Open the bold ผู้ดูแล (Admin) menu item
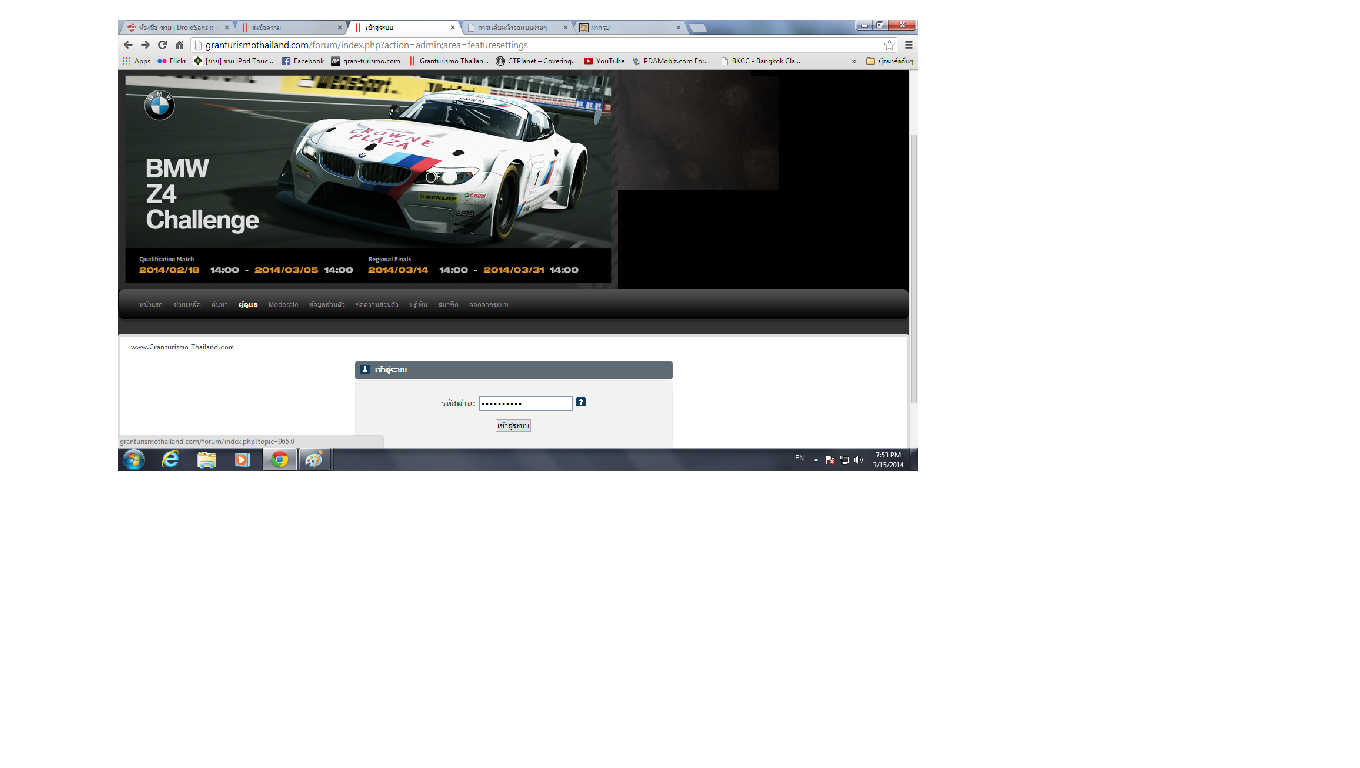Viewport: 1360px width, 768px height. point(248,304)
